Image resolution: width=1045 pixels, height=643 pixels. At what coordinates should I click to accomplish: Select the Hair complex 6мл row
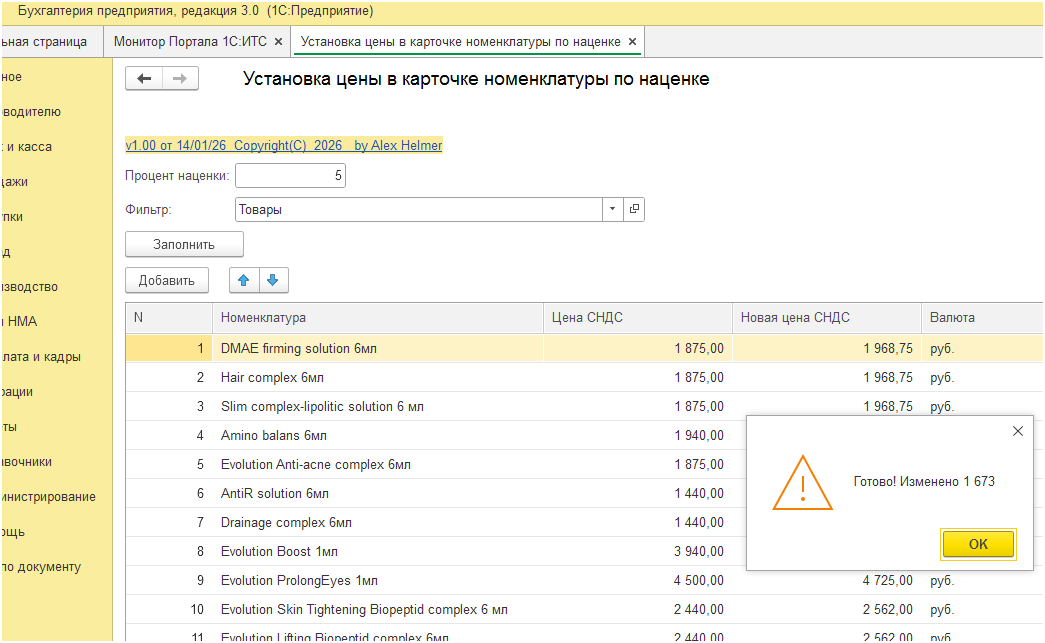pyautogui.click(x=272, y=378)
